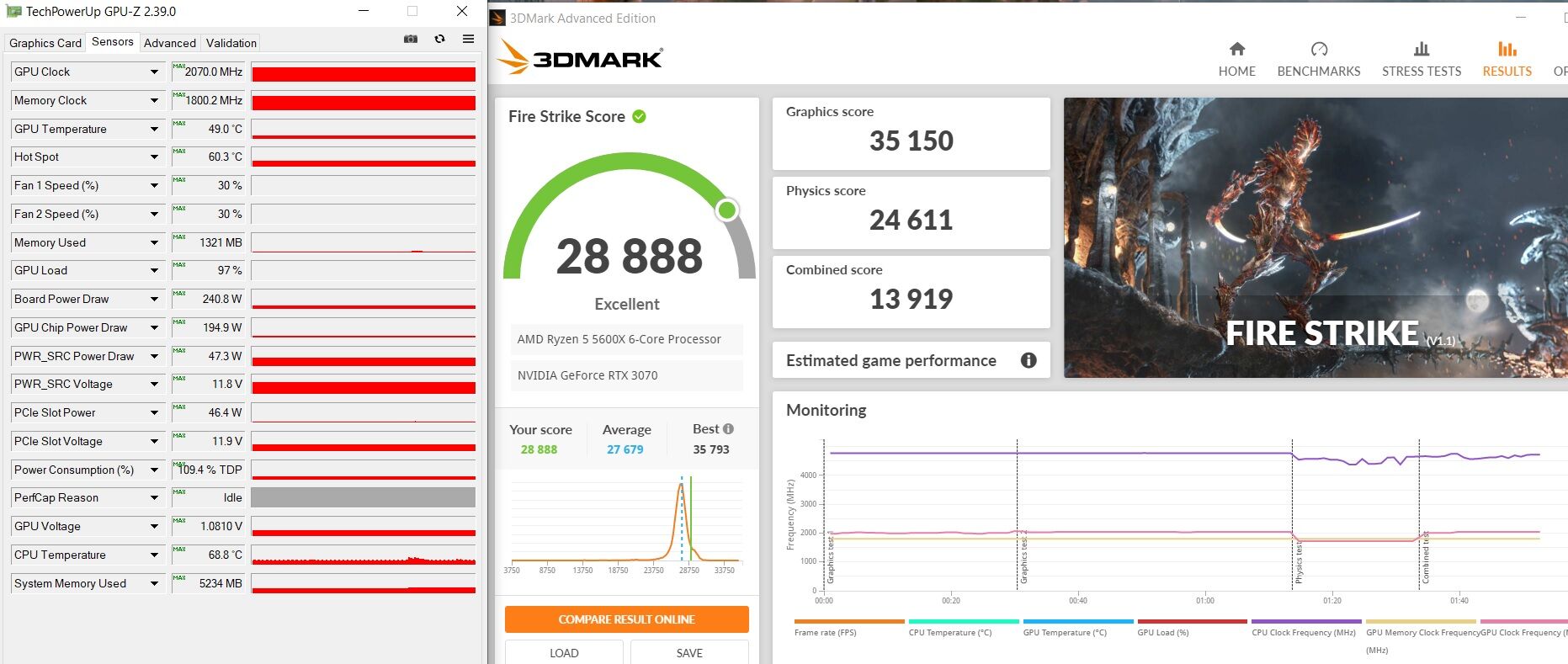Screen dimensions: 1568x664
Task: Open the Validation tab
Action: [x=231, y=43]
